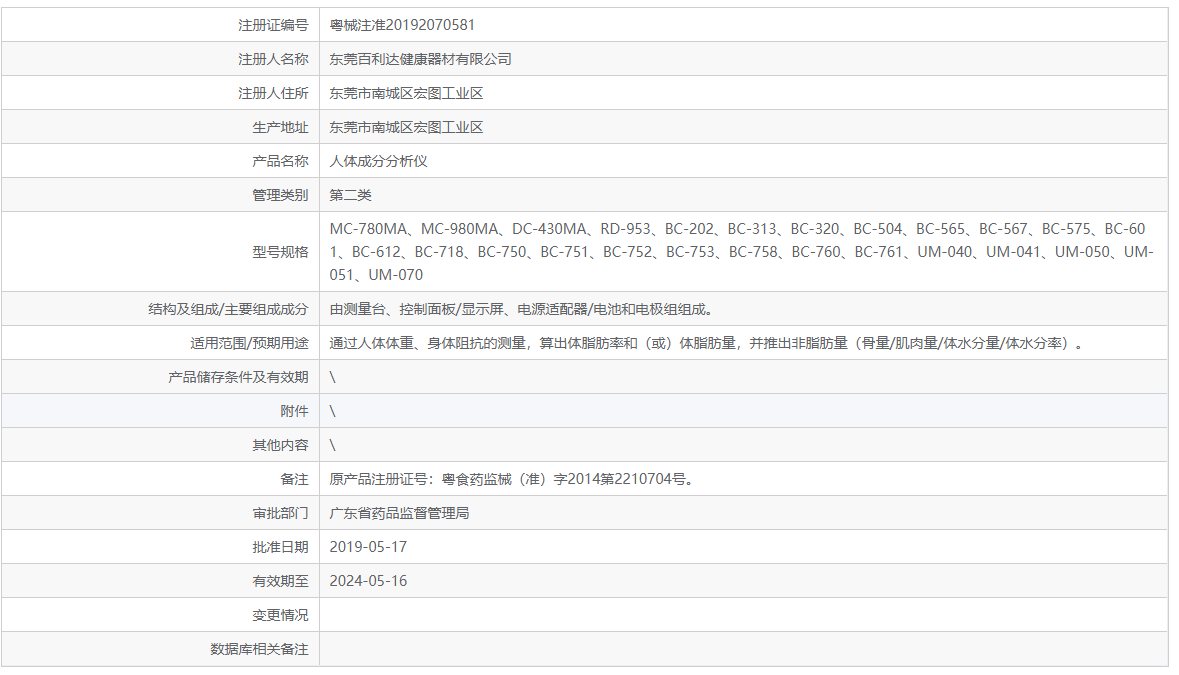The width and height of the screenshot is (1179, 675).
Task: Select the model list starting with MC-780MA
Action: coord(741,252)
